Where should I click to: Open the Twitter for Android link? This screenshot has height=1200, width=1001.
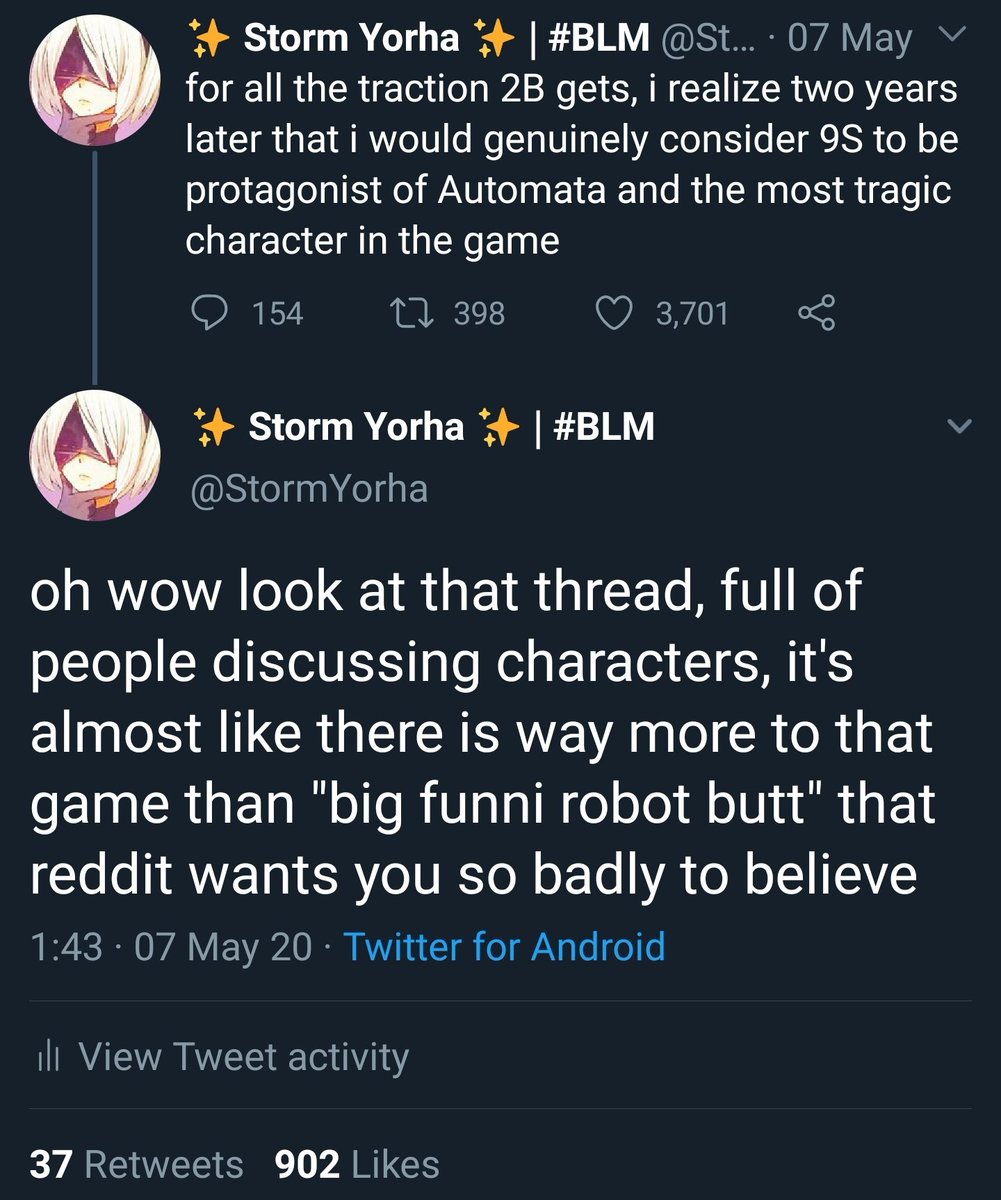point(504,946)
